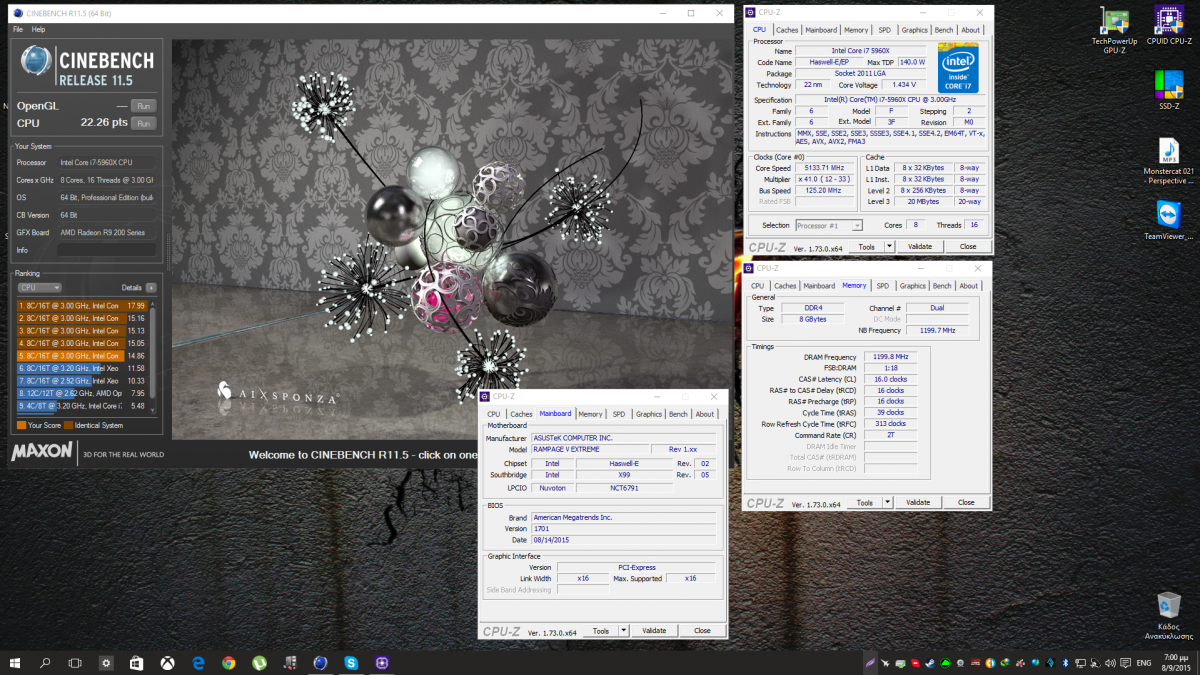Open Tools dropdown arrow in CPU tab window
This screenshot has height=675, width=1200.
890,247
